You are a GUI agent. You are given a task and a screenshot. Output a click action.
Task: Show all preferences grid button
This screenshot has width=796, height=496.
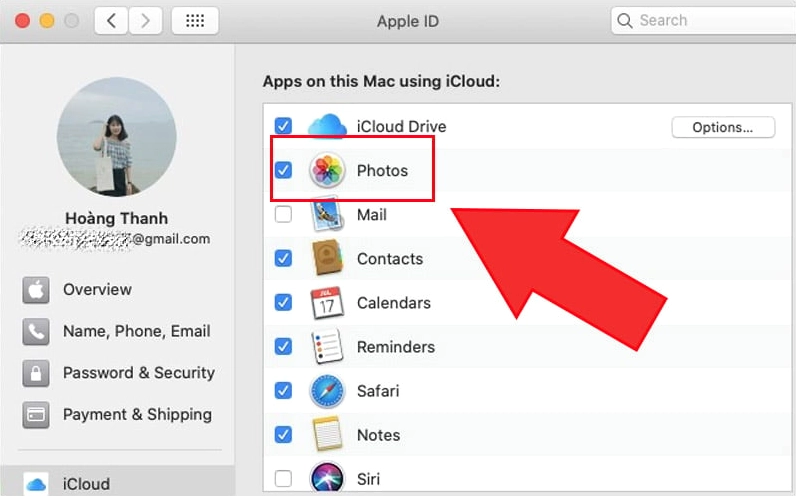[x=195, y=20]
